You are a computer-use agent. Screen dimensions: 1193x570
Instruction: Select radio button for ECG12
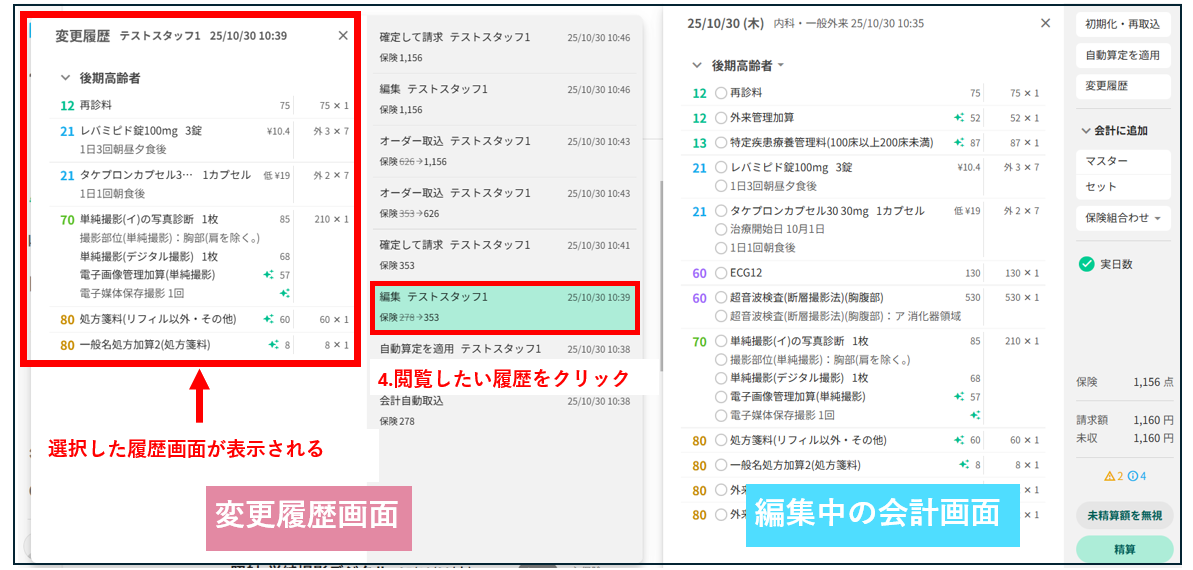[x=721, y=272]
